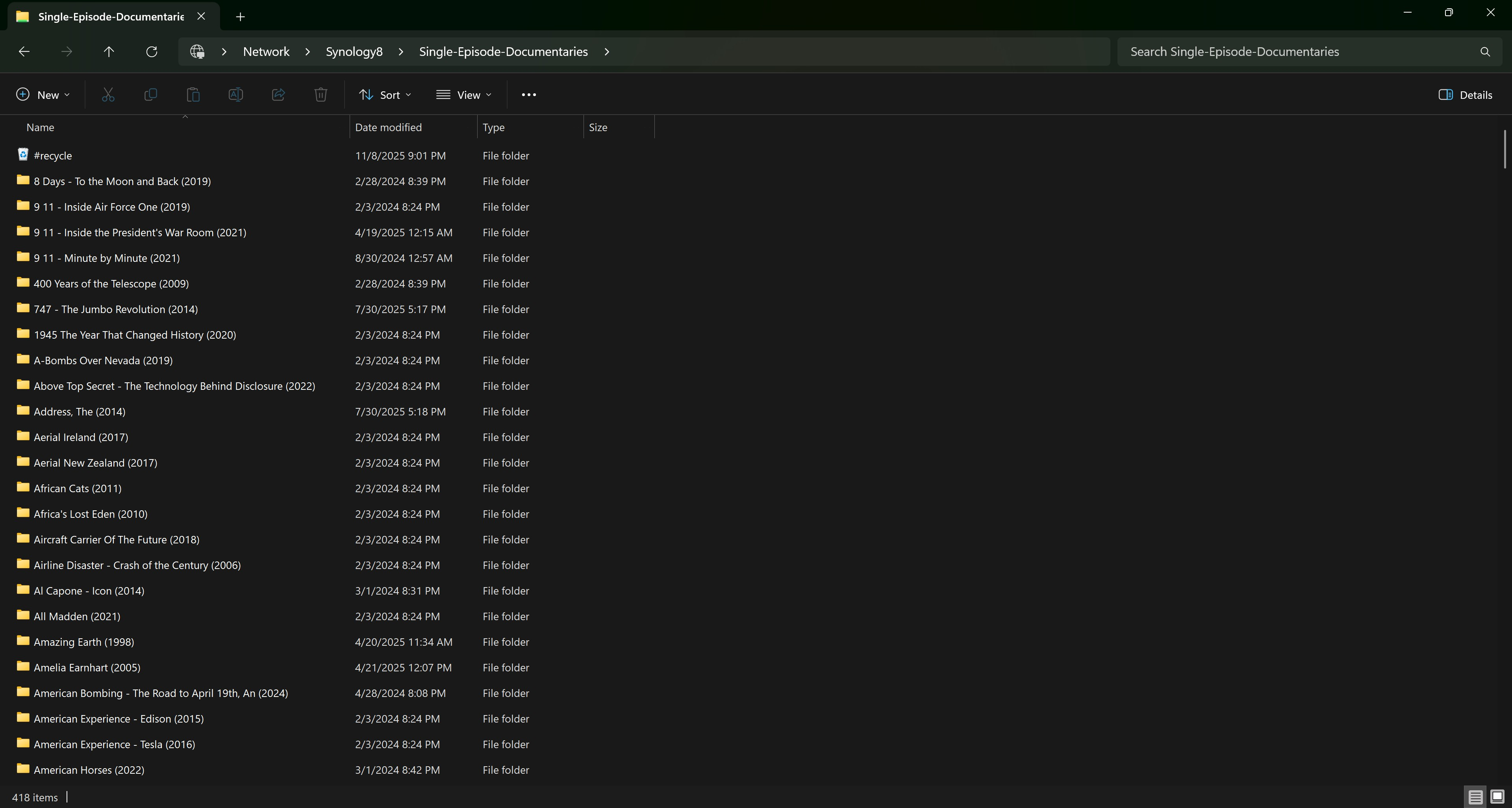Screen dimensions: 1512x808
Task: Click the Synology8 breadcrumb link
Action: 354,52
